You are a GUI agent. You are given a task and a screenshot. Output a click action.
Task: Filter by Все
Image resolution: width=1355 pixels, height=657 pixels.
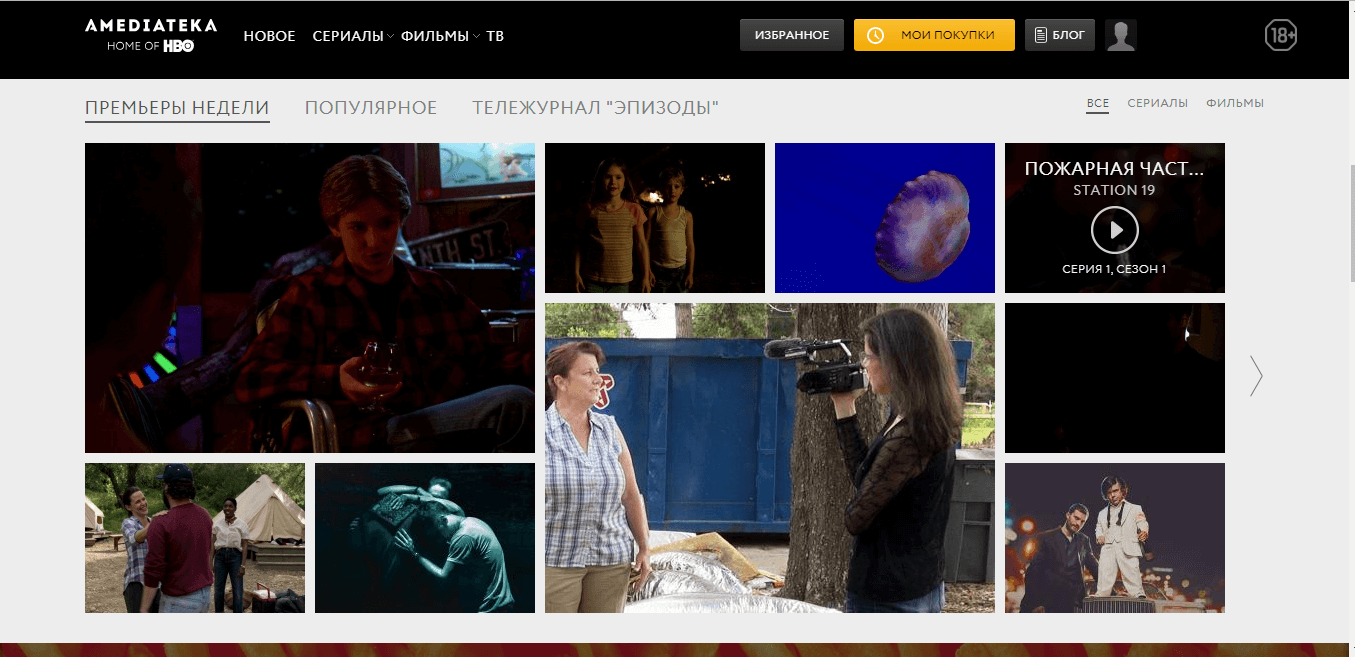[x=1097, y=103]
